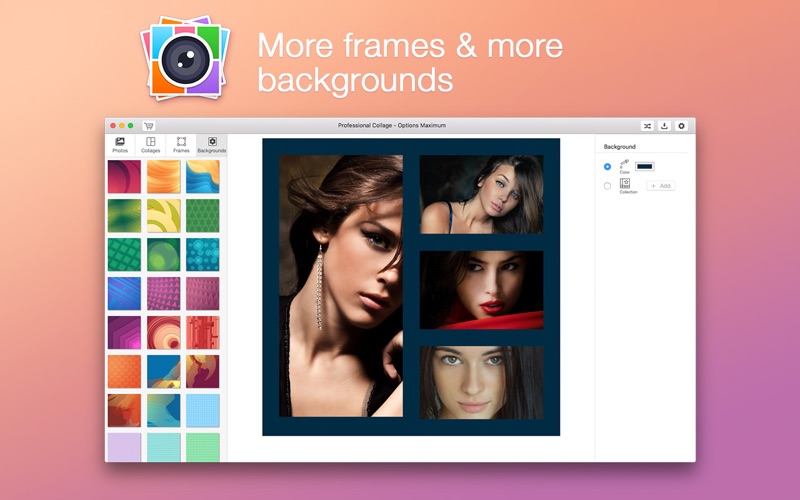Click the color picker eyedropper icon
This screenshot has width=800, height=500.
click(x=624, y=164)
